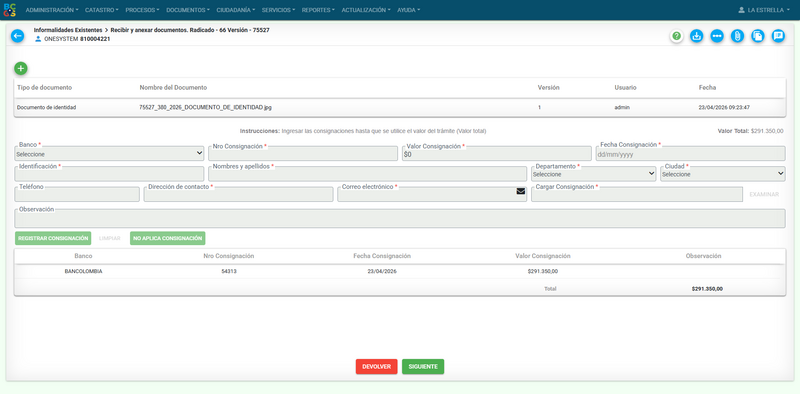Open the ACTUALIZACIÓN menu
This screenshot has width=800, height=394.
pyautogui.click(x=366, y=10)
